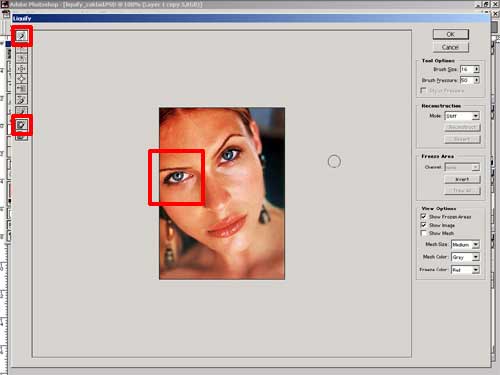The height and width of the screenshot is (375, 500).
Task: Click the Thaw All button
Action: [462, 190]
